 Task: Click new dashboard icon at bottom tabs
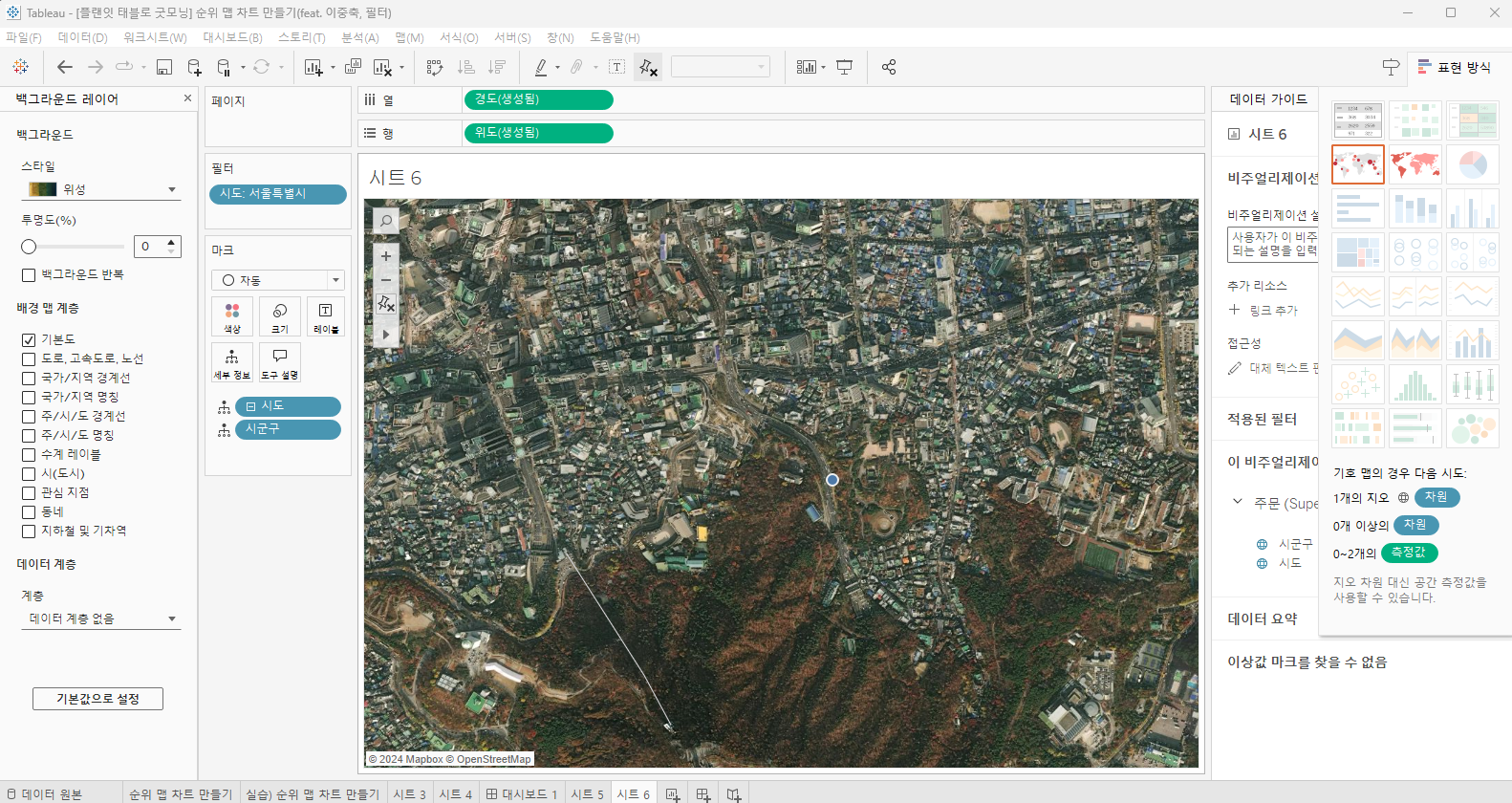click(703, 794)
